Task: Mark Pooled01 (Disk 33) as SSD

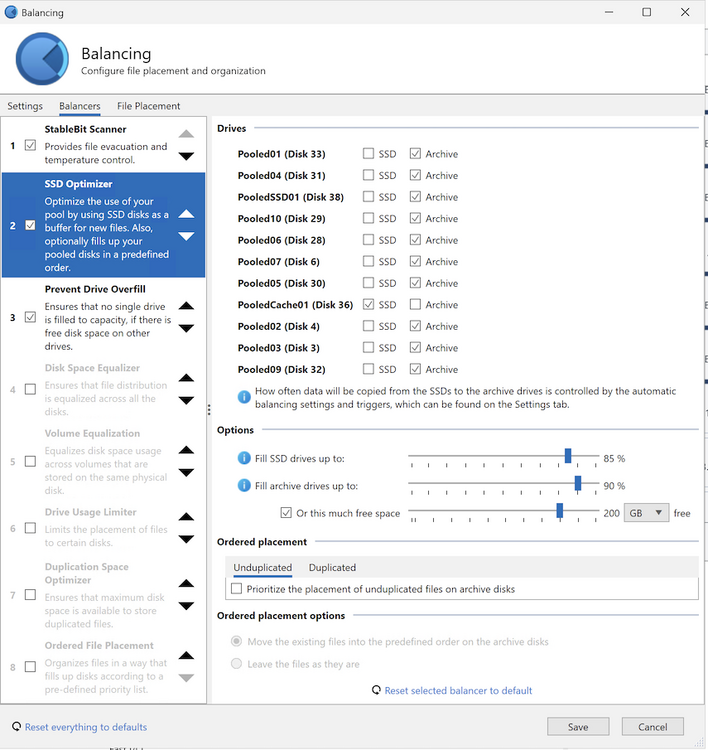Action: (x=368, y=154)
